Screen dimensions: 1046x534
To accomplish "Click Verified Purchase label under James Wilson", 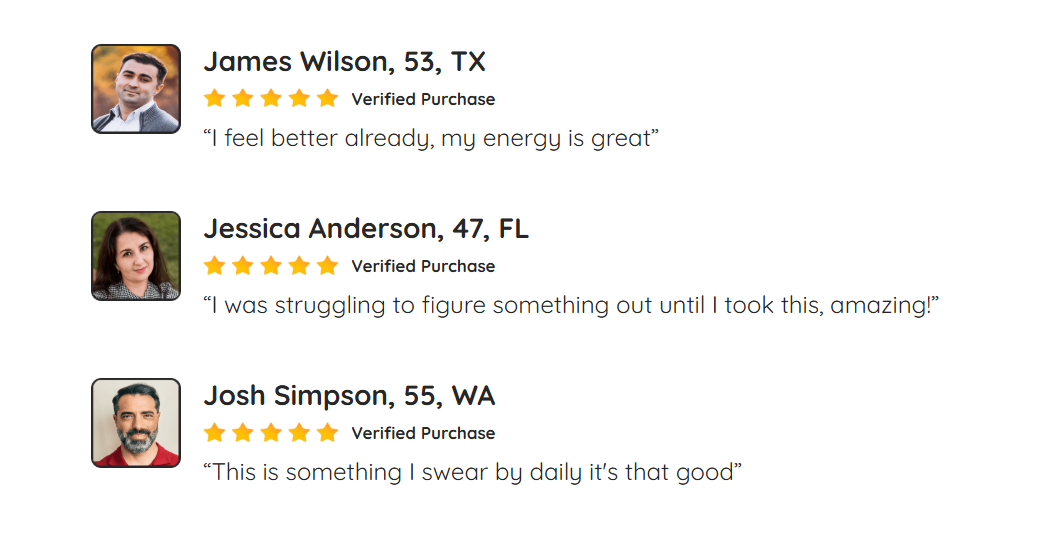I will click(424, 99).
